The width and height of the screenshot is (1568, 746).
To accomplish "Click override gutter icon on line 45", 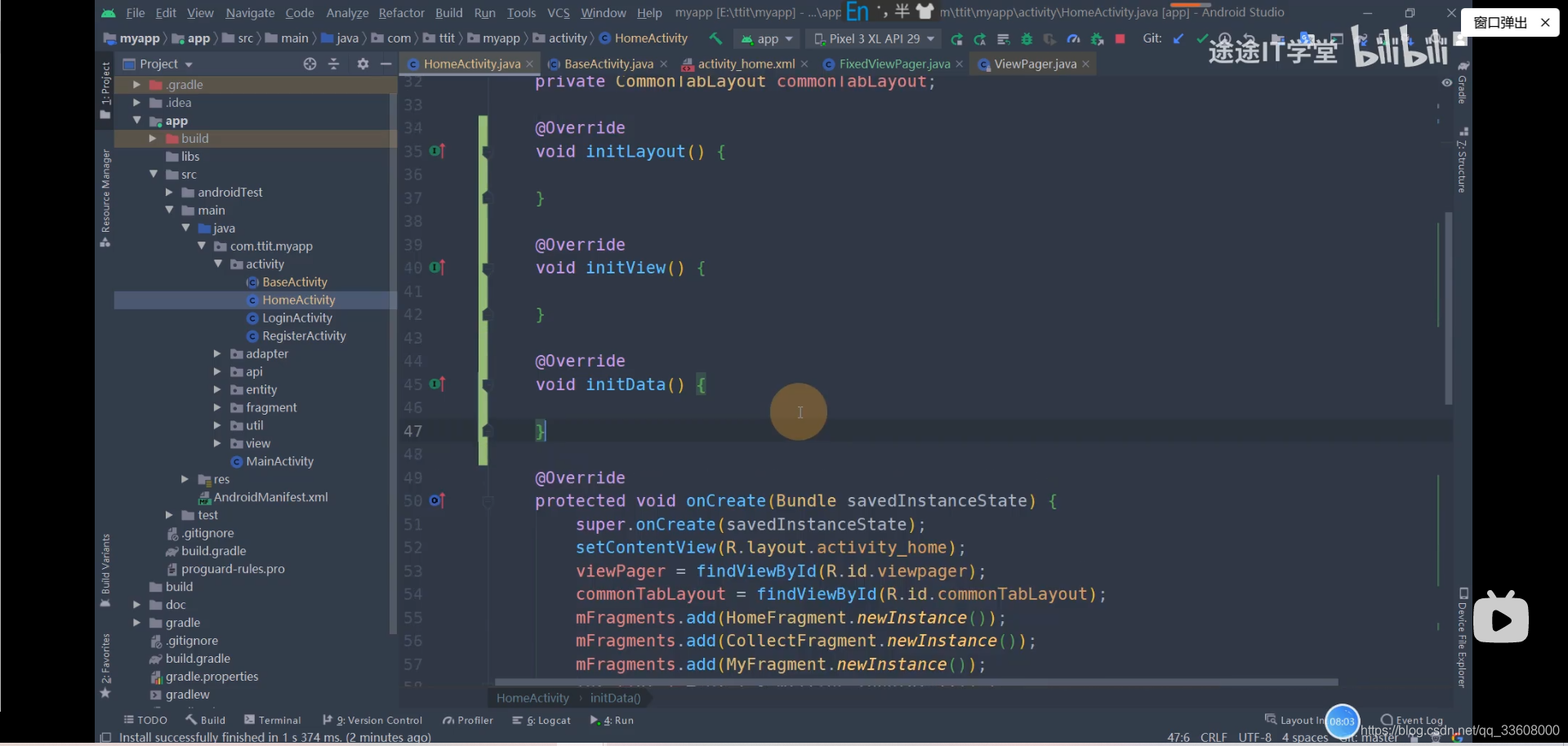I will click(437, 384).
